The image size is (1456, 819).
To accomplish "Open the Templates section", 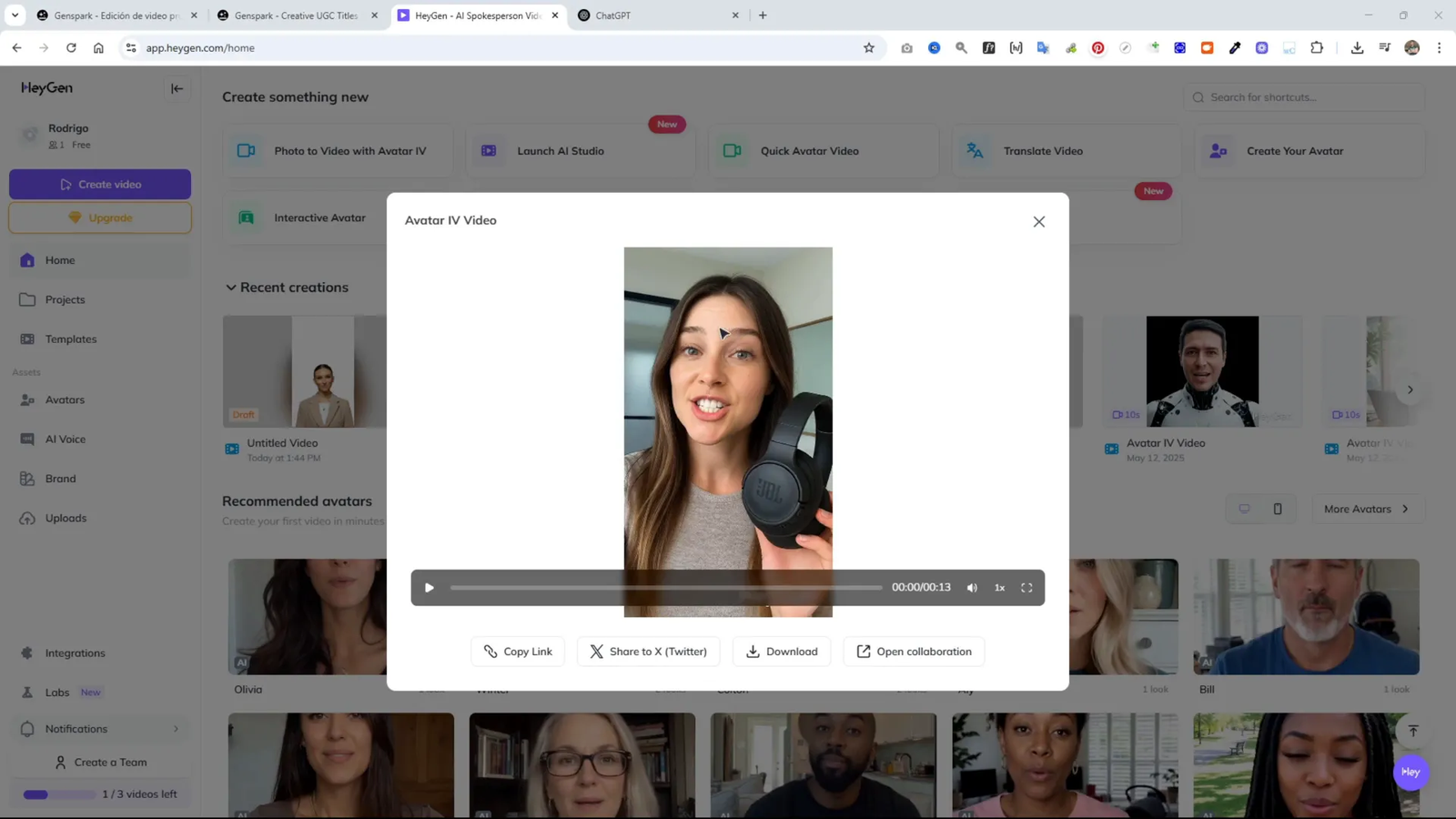I will 70,339.
